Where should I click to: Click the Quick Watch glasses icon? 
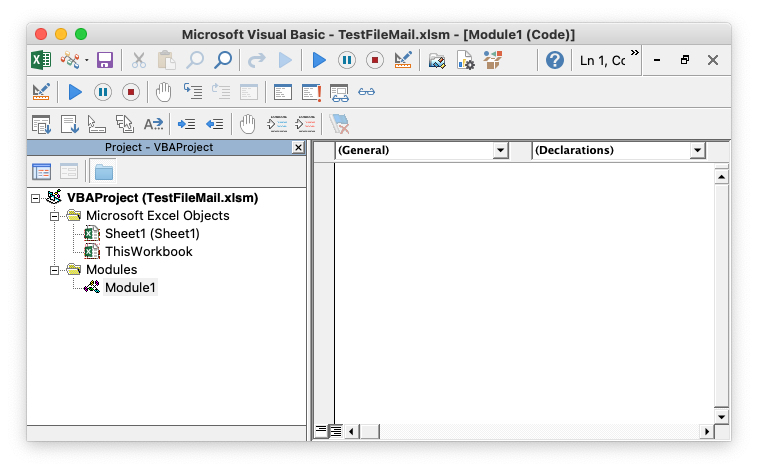click(x=366, y=91)
